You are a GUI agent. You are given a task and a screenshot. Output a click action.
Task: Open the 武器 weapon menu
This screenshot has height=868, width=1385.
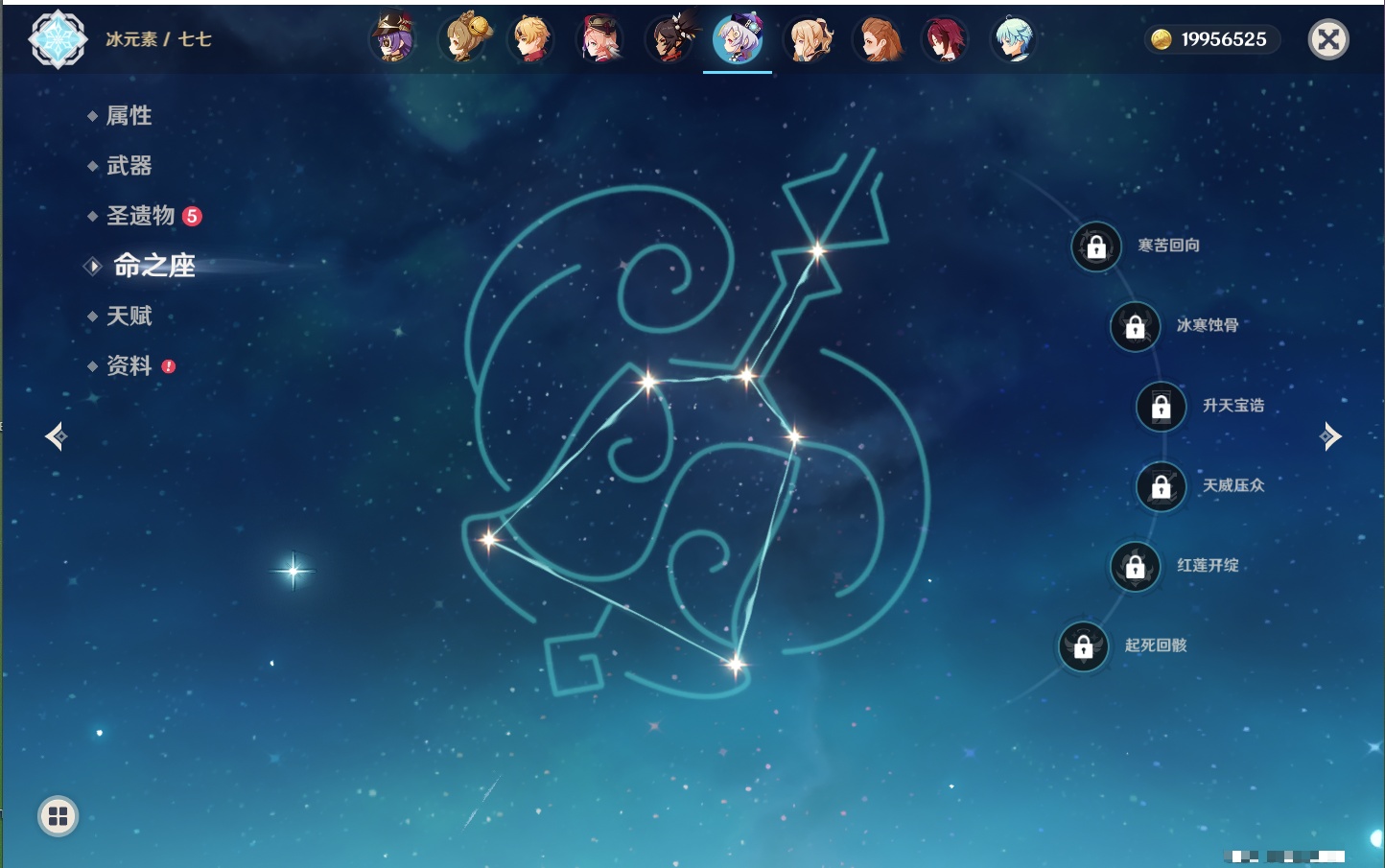pyautogui.click(x=129, y=166)
